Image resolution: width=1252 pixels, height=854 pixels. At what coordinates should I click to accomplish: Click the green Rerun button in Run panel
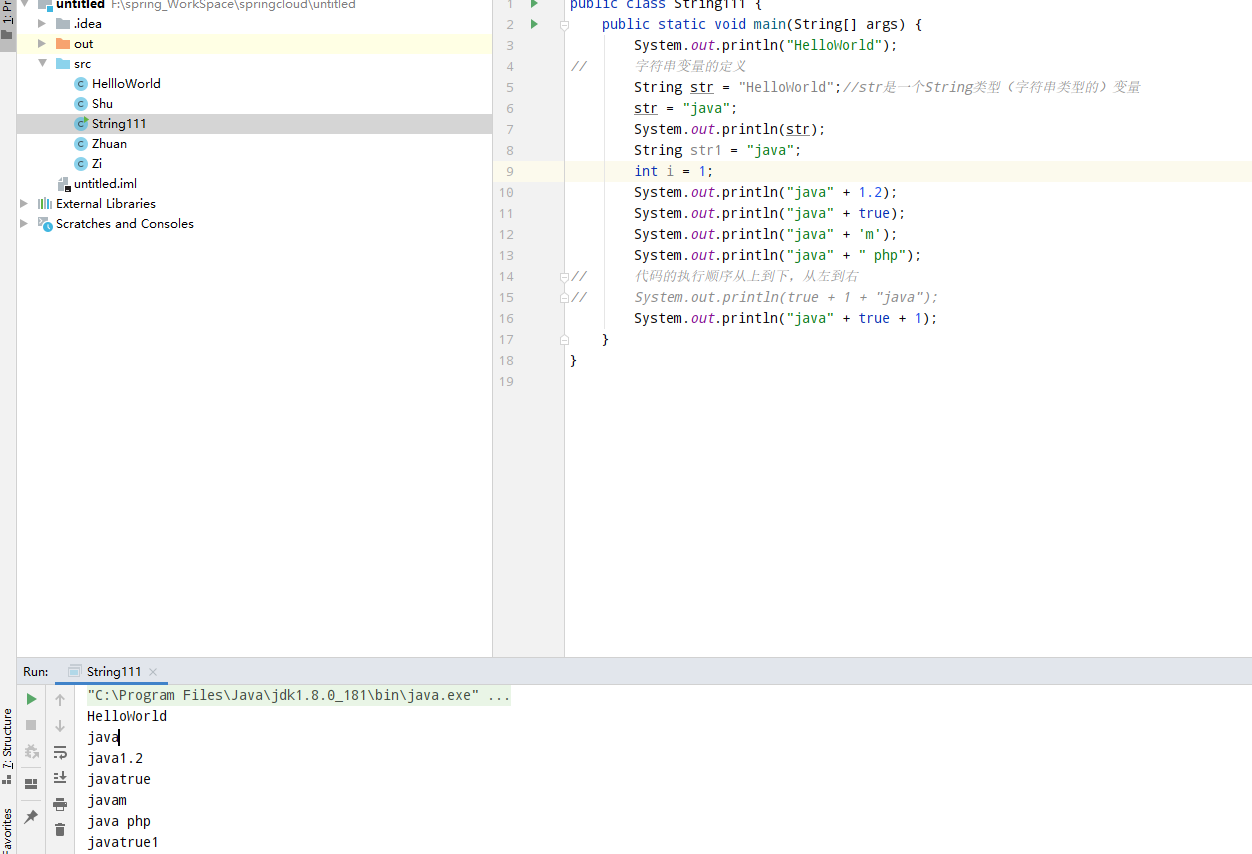31,699
